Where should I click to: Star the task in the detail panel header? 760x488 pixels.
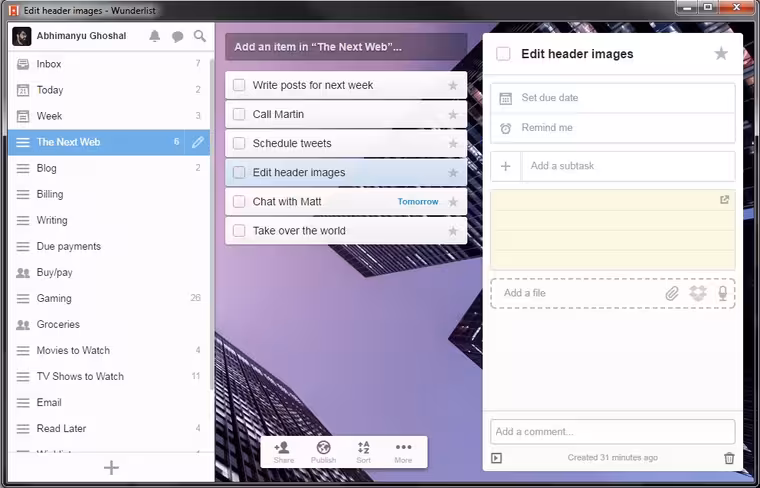(721, 53)
